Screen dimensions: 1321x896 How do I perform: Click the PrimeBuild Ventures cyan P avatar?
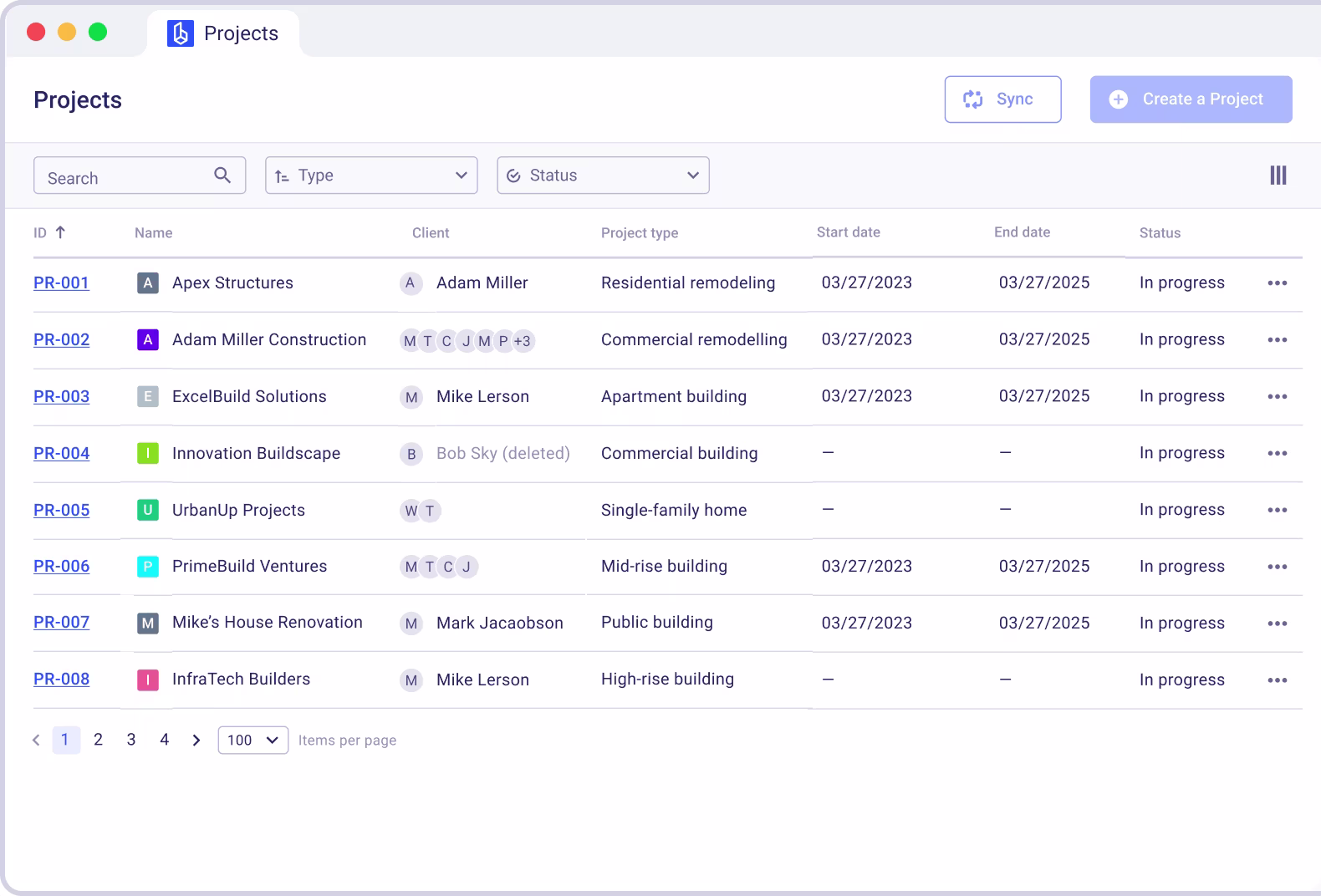coord(148,567)
